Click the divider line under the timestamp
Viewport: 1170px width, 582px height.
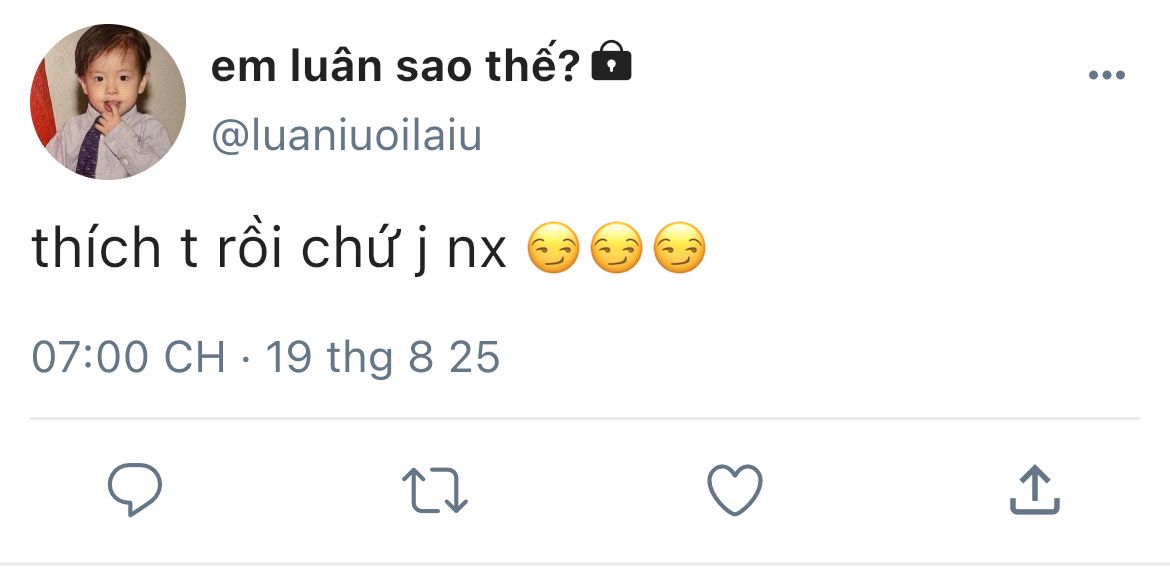[584, 419]
